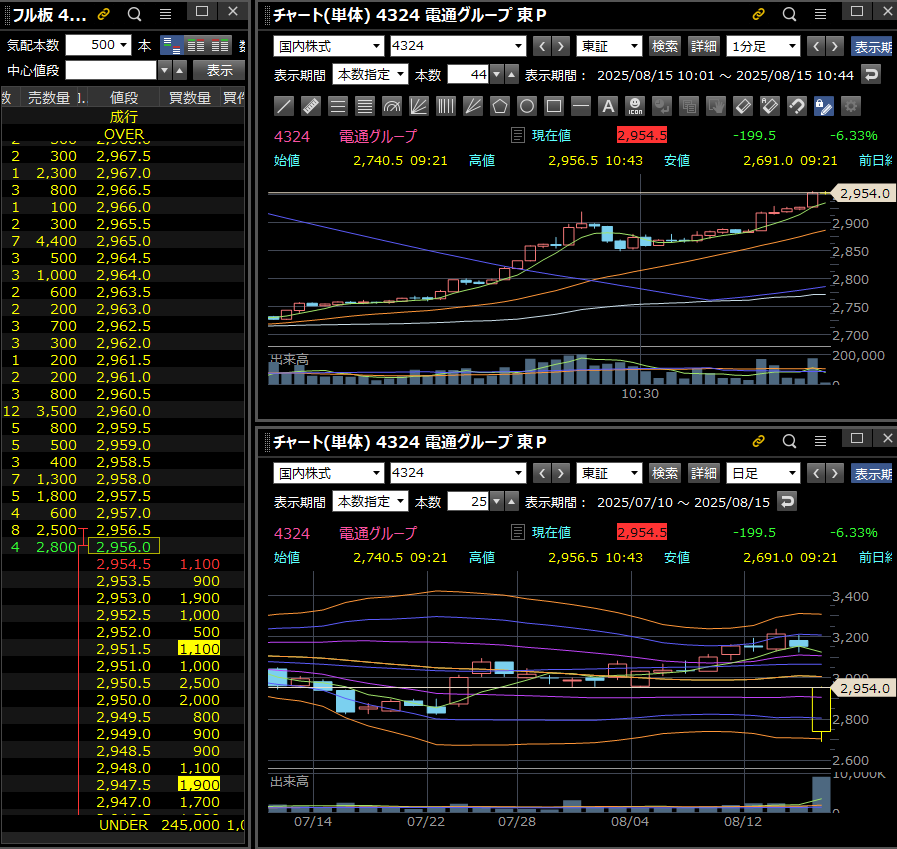Increase 本数 25 with up arrow

click(511, 501)
